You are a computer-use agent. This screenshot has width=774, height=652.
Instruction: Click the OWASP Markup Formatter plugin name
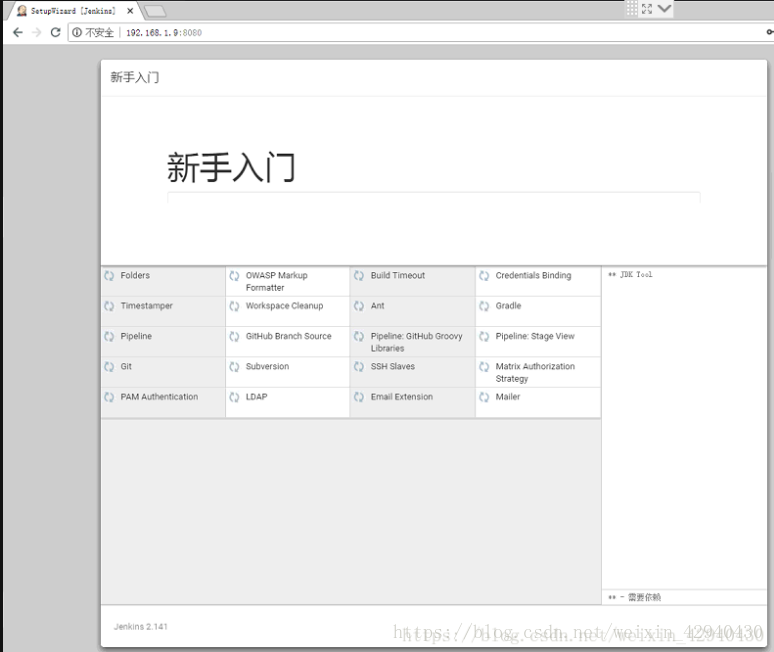276,281
